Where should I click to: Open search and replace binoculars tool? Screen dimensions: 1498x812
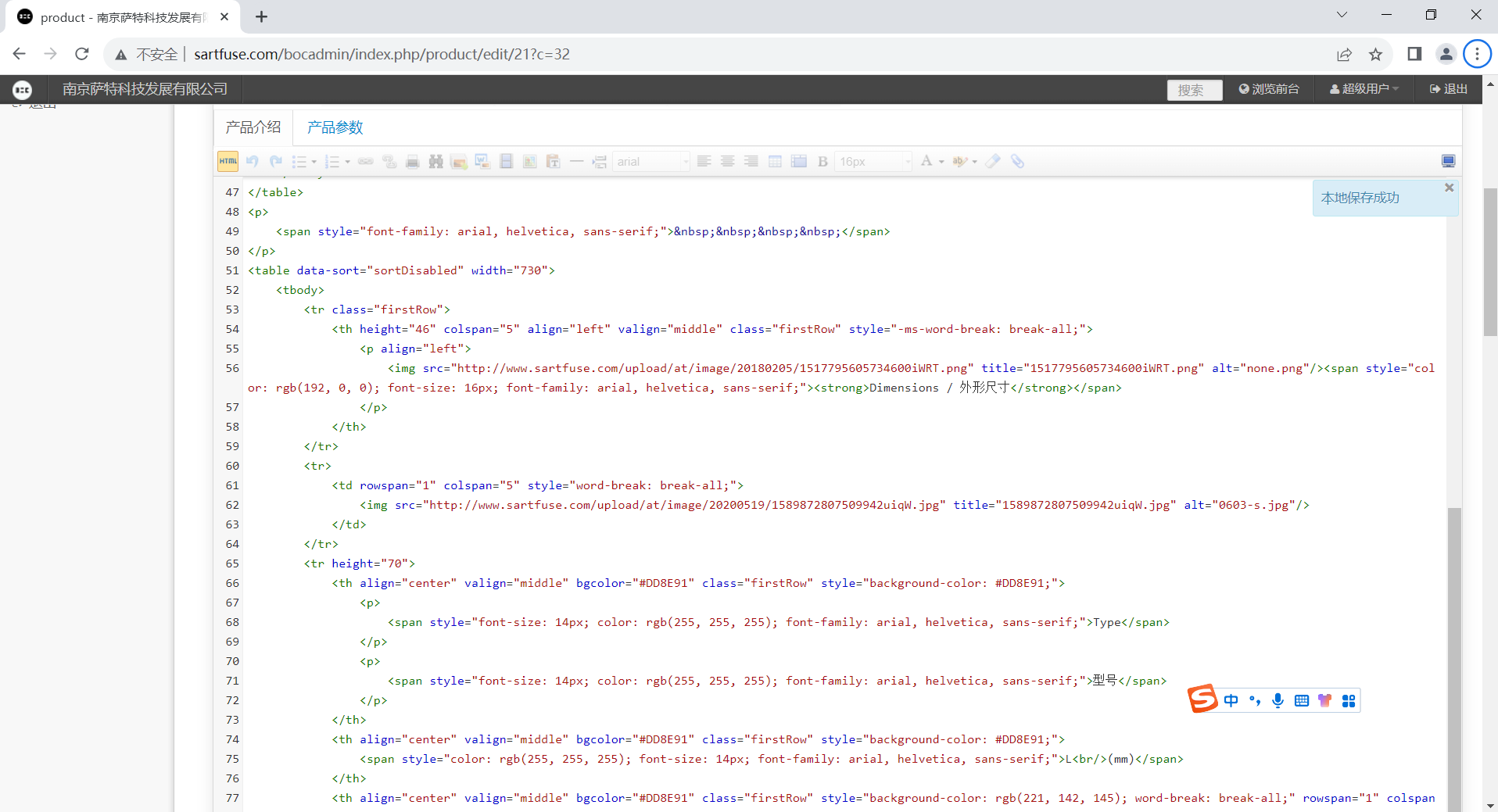(436, 161)
